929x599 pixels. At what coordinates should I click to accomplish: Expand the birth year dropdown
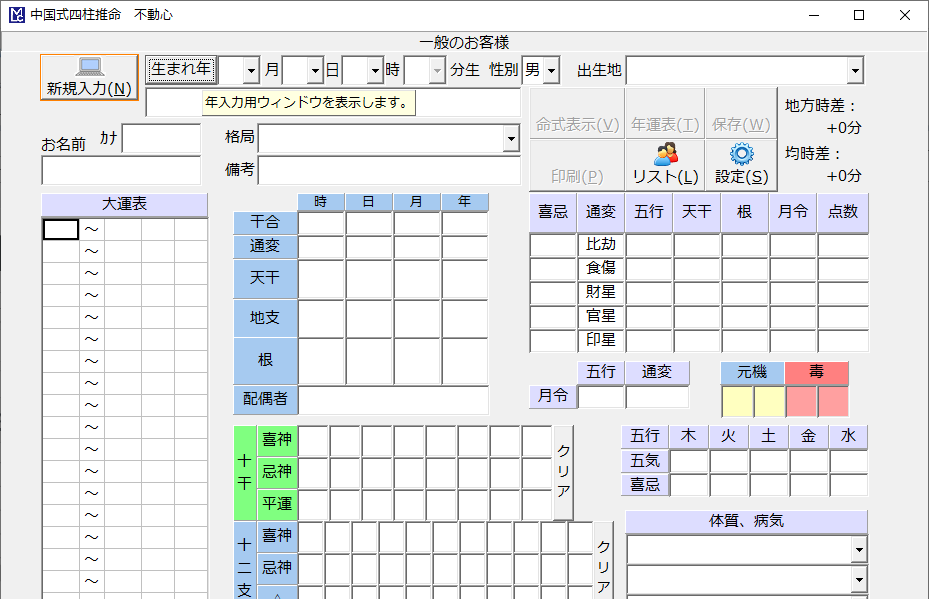(x=251, y=71)
